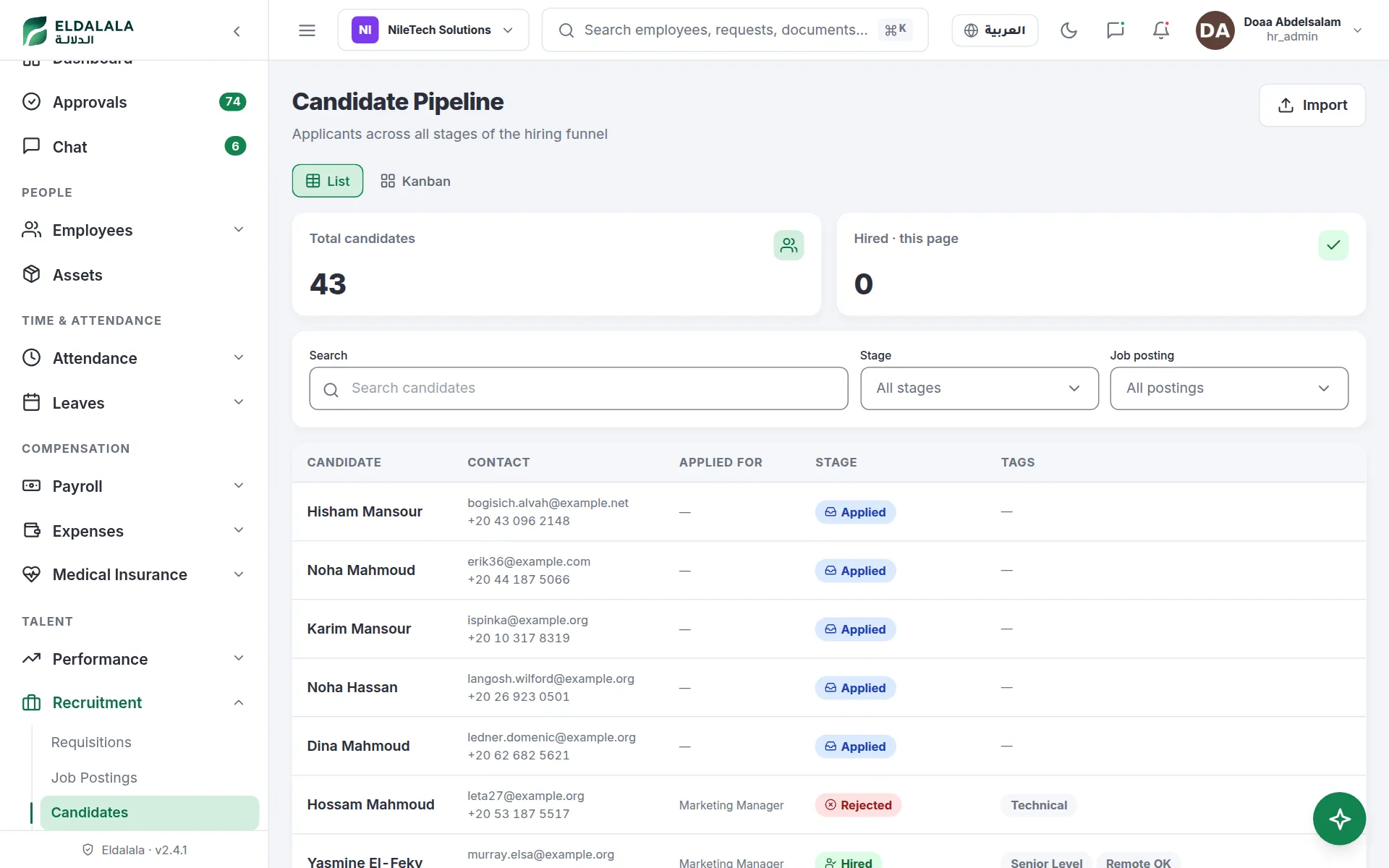
Task: Click the Recruitment briefcase icon
Action: tap(31, 702)
